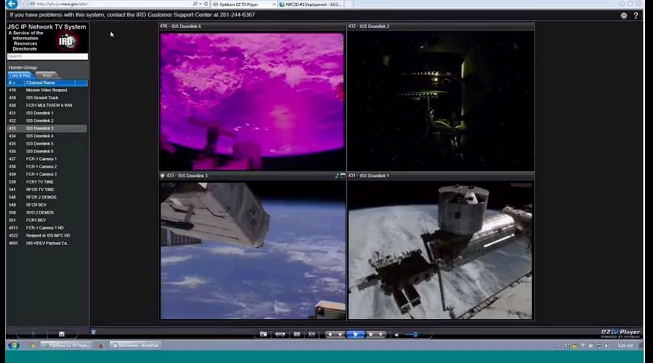Click the play button in player controls

pos(355,334)
